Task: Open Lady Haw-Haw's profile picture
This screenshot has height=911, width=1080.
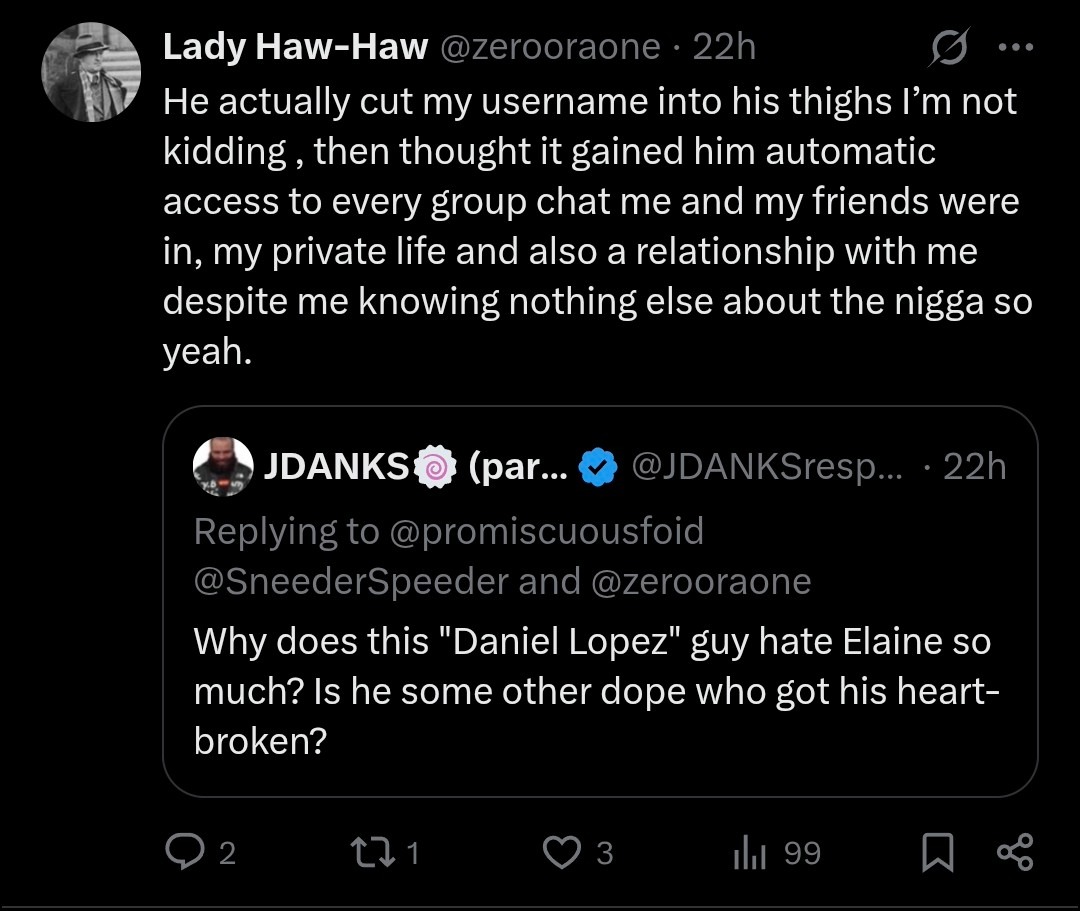Action: (91, 71)
